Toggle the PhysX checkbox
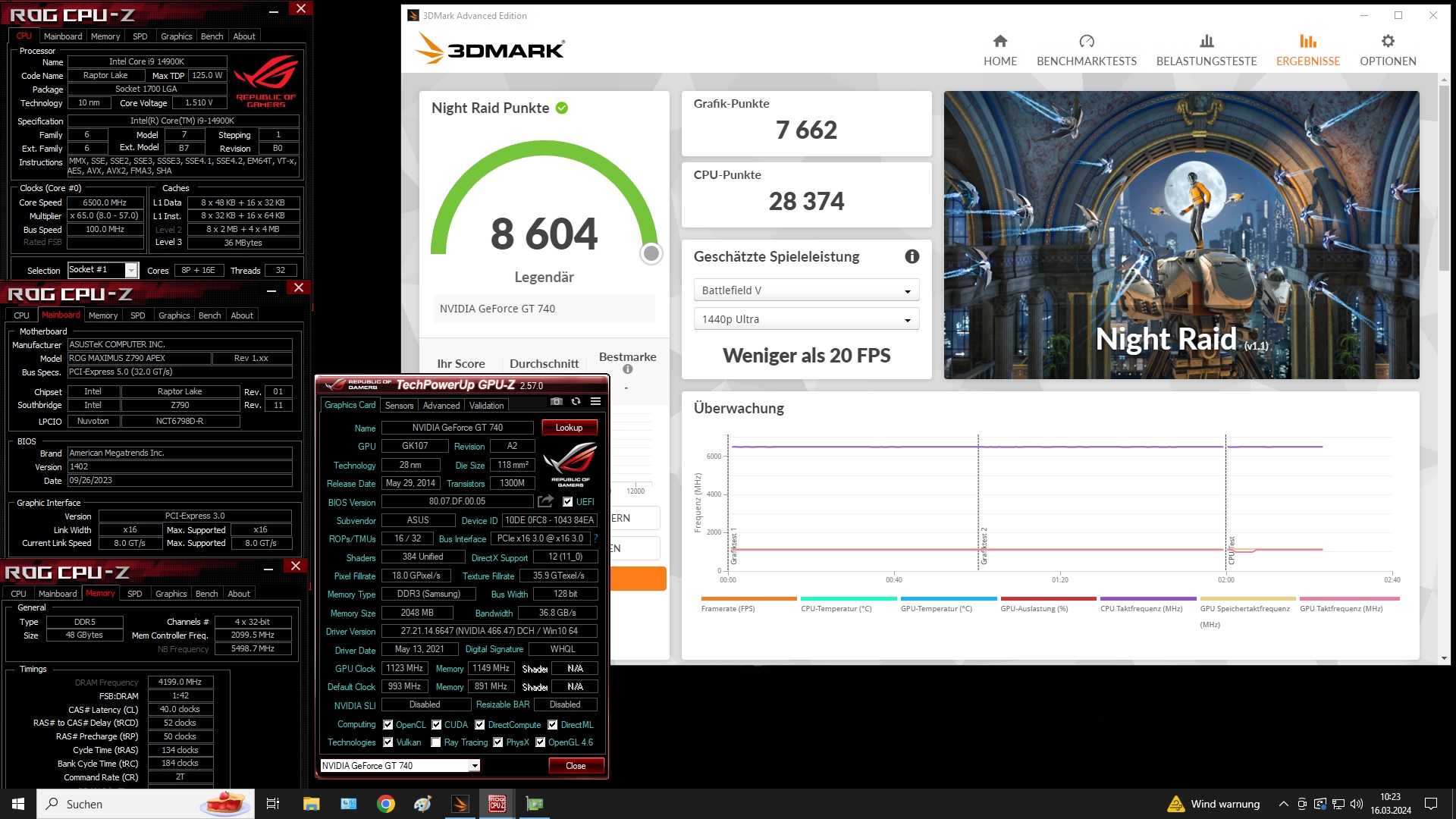The width and height of the screenshot is (1456, 819). click(x=497, y=742)
